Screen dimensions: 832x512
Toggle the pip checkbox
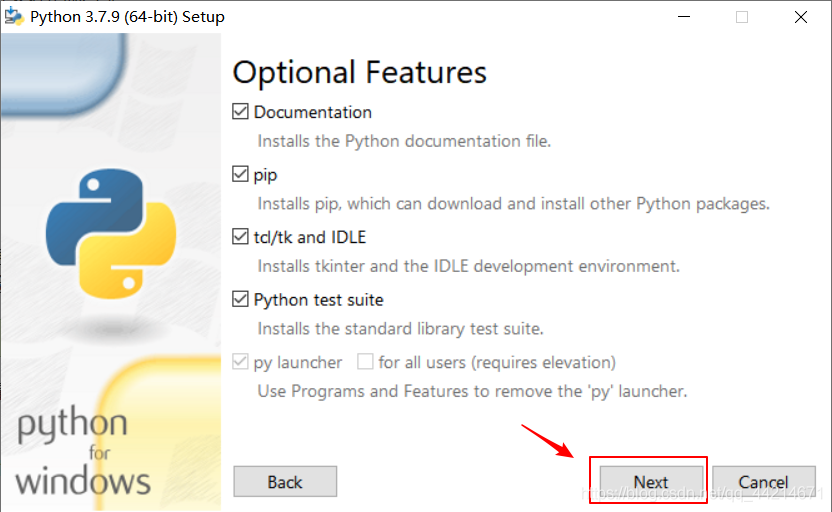coord(240,174)
